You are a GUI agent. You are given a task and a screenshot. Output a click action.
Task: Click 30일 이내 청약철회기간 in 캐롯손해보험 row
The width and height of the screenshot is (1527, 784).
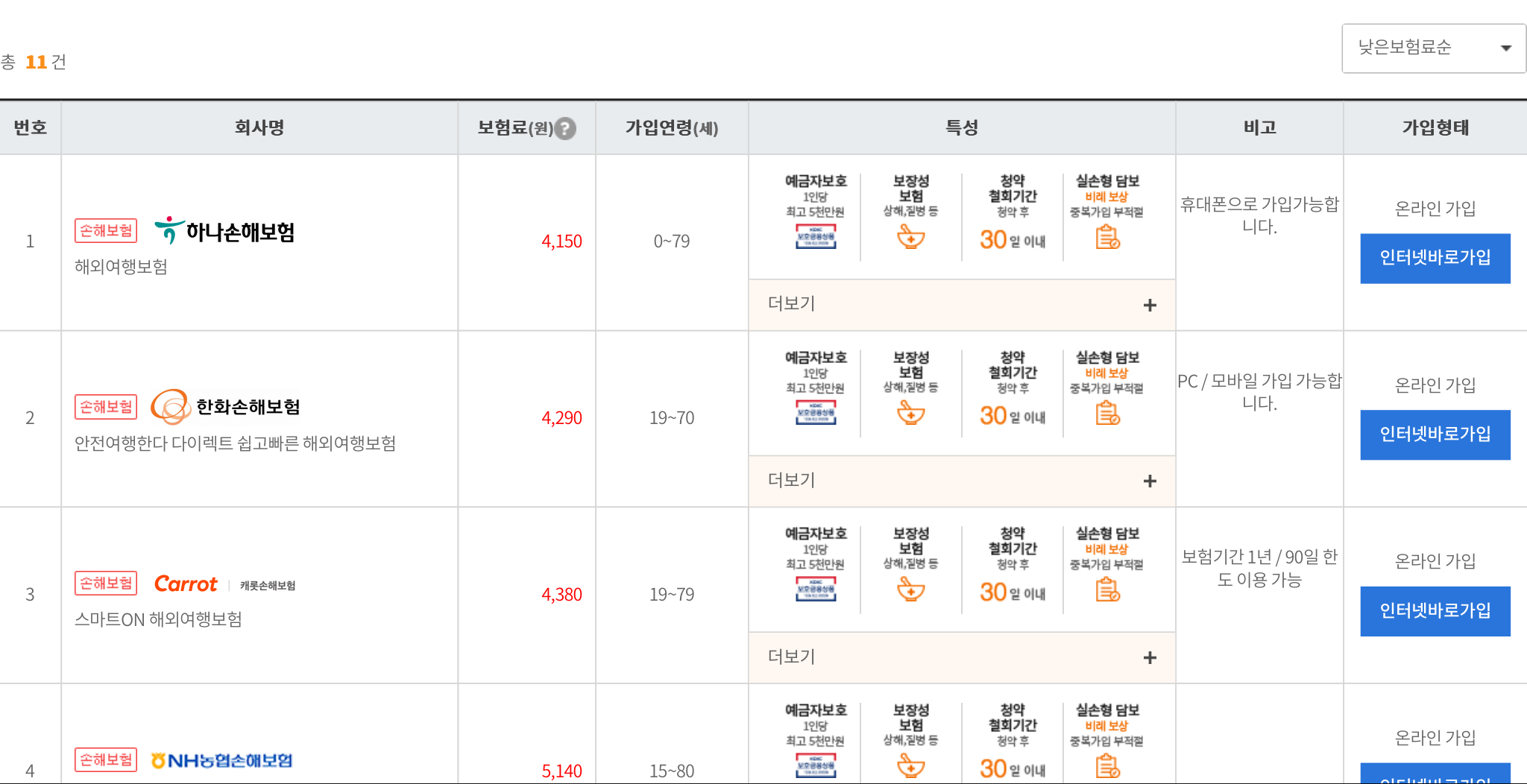(1013, 592)
